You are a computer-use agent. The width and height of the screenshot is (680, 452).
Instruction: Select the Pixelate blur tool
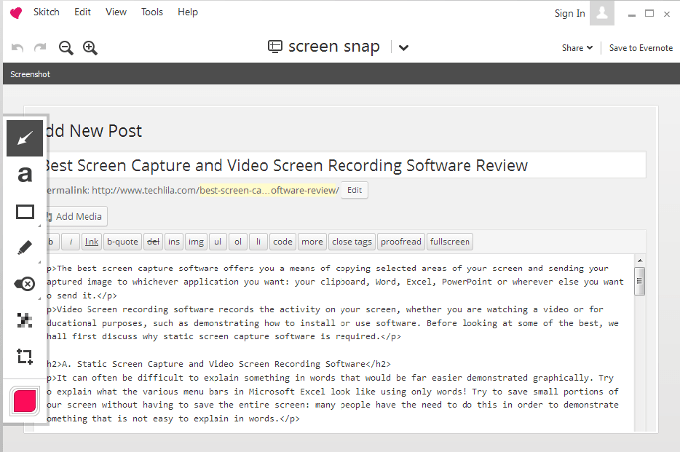[25, 320]
